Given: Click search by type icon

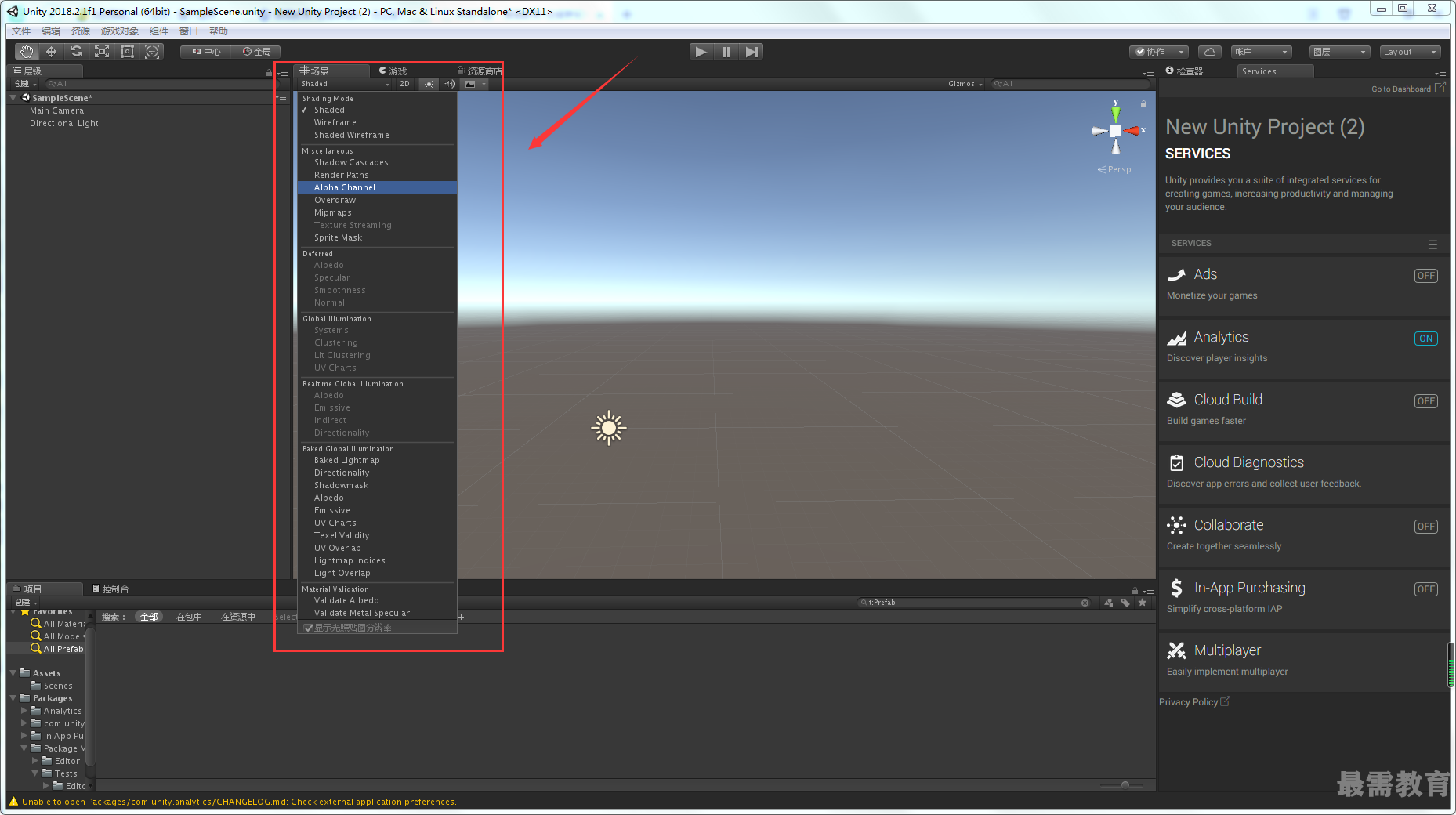Looking at the screenshot, I should click(1108, 603).
